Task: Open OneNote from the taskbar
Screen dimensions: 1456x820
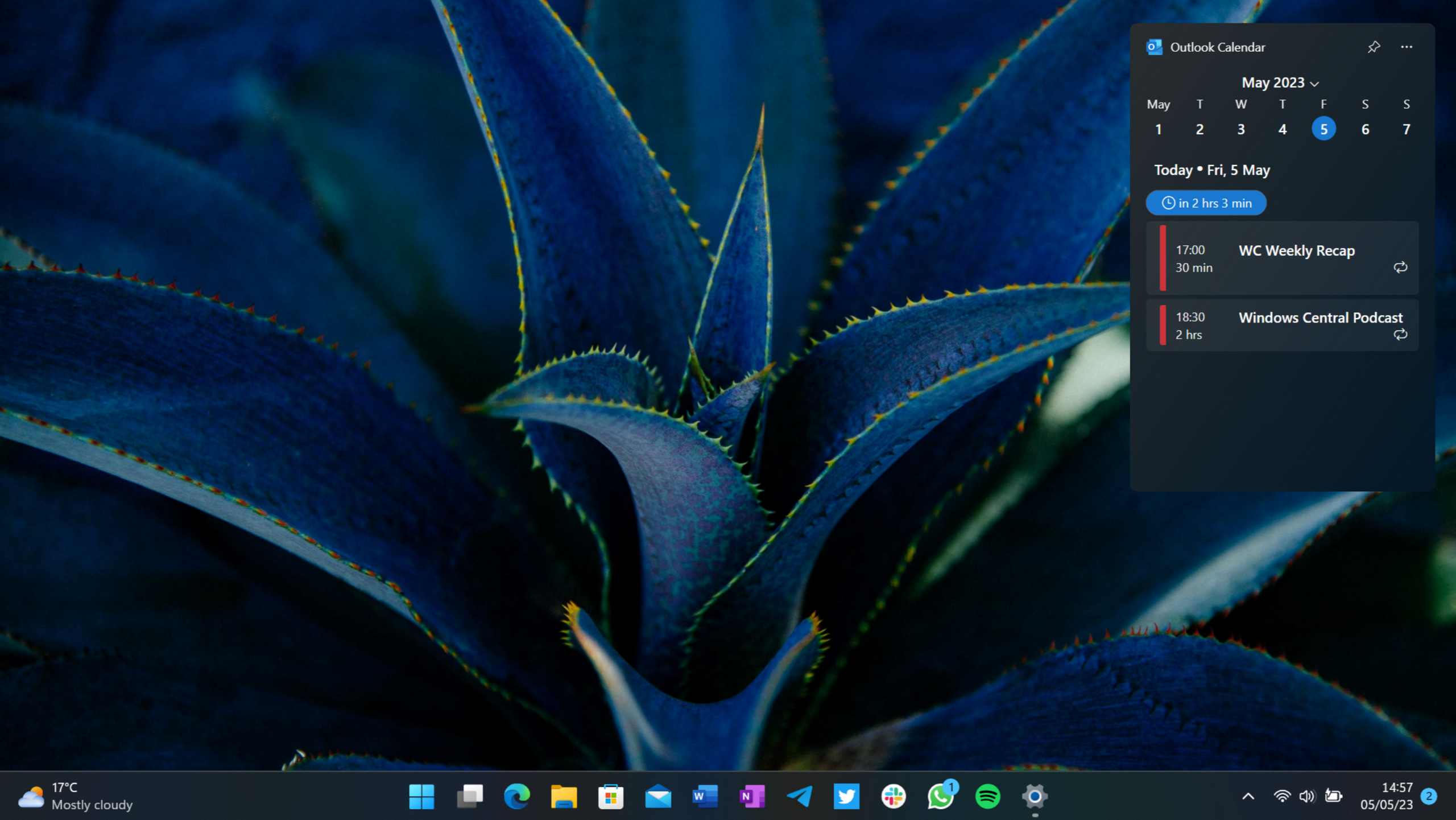Action: point(752,797)
